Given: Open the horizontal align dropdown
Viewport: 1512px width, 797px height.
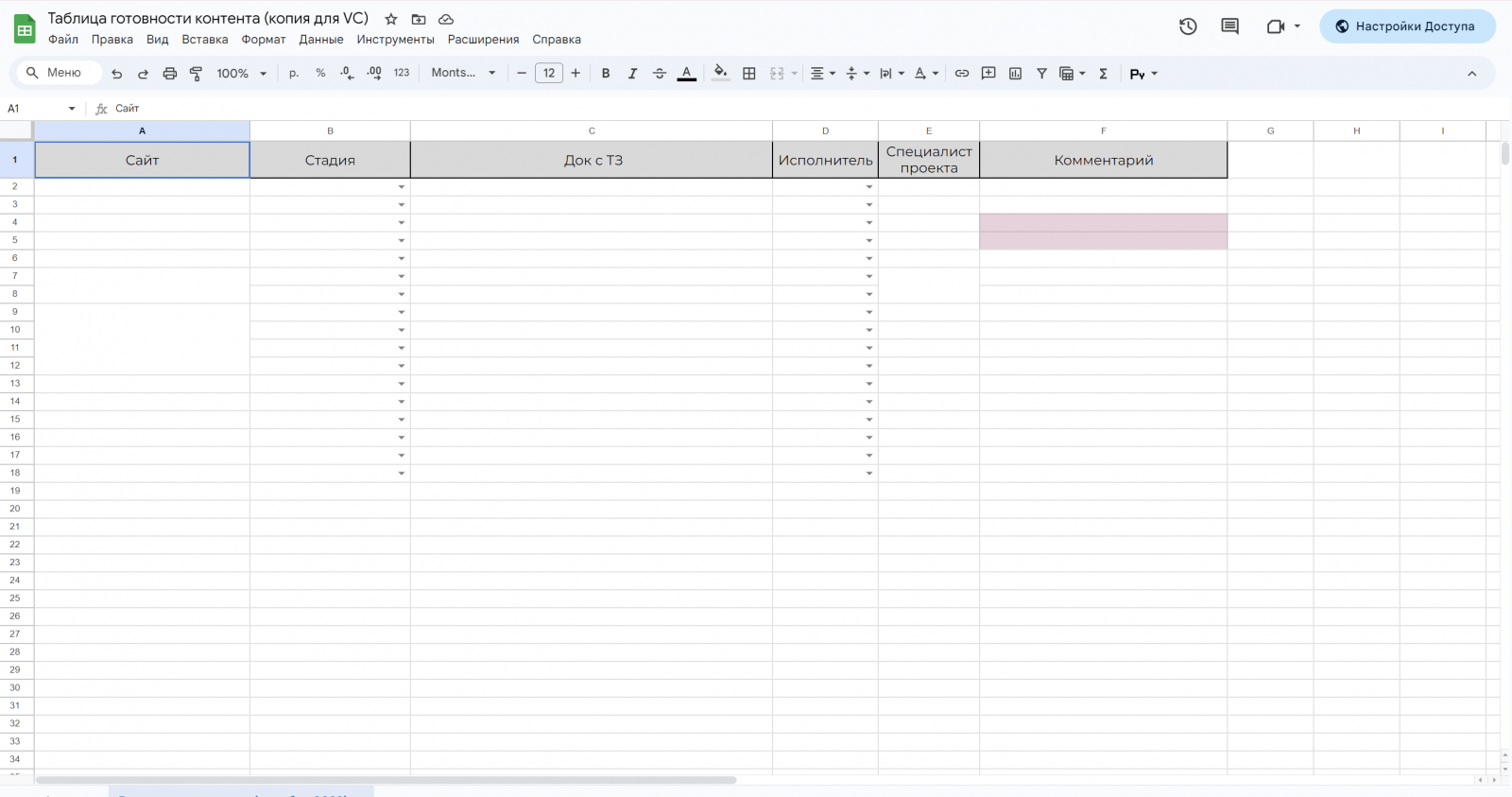Looking at the screenshot, I should tap(823, 74).
